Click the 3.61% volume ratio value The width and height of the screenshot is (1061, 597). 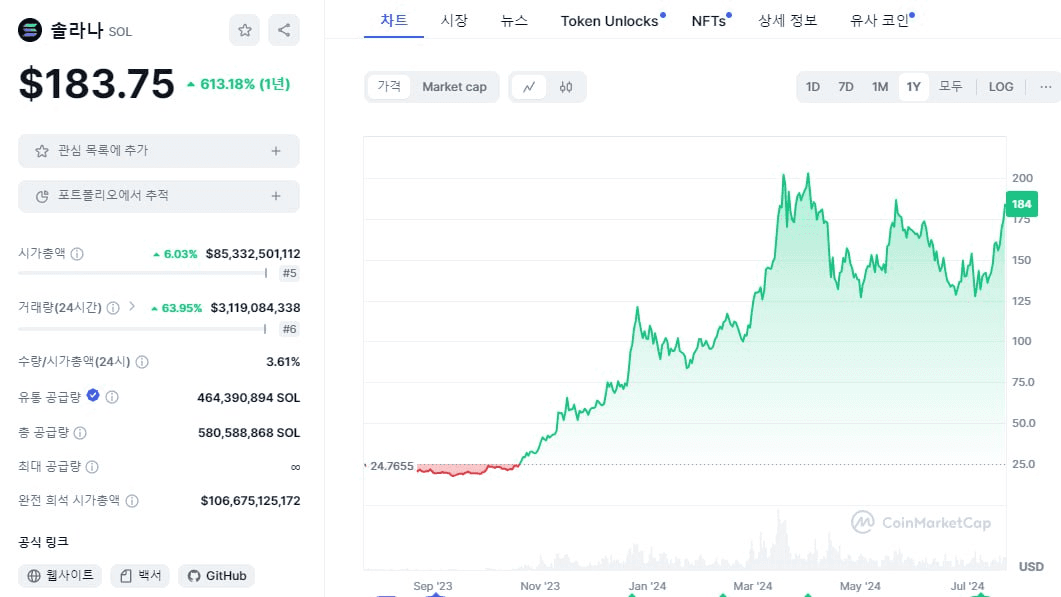tap(283, 362)
